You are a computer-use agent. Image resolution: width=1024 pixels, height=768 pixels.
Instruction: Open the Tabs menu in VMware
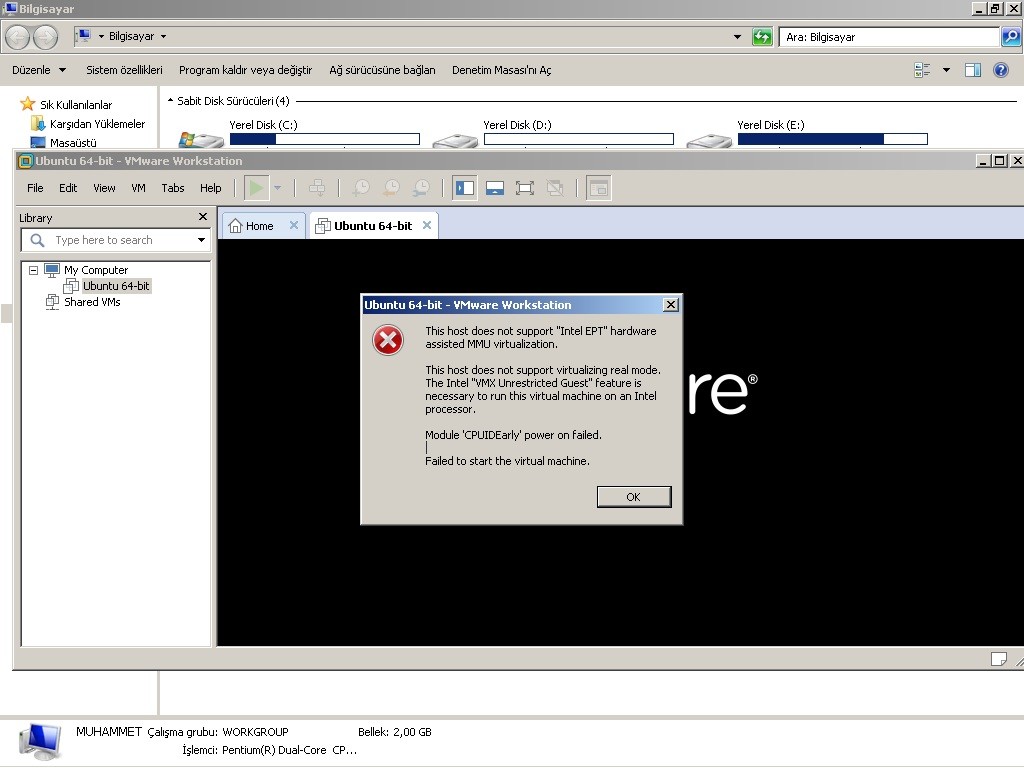click(173, 188)
